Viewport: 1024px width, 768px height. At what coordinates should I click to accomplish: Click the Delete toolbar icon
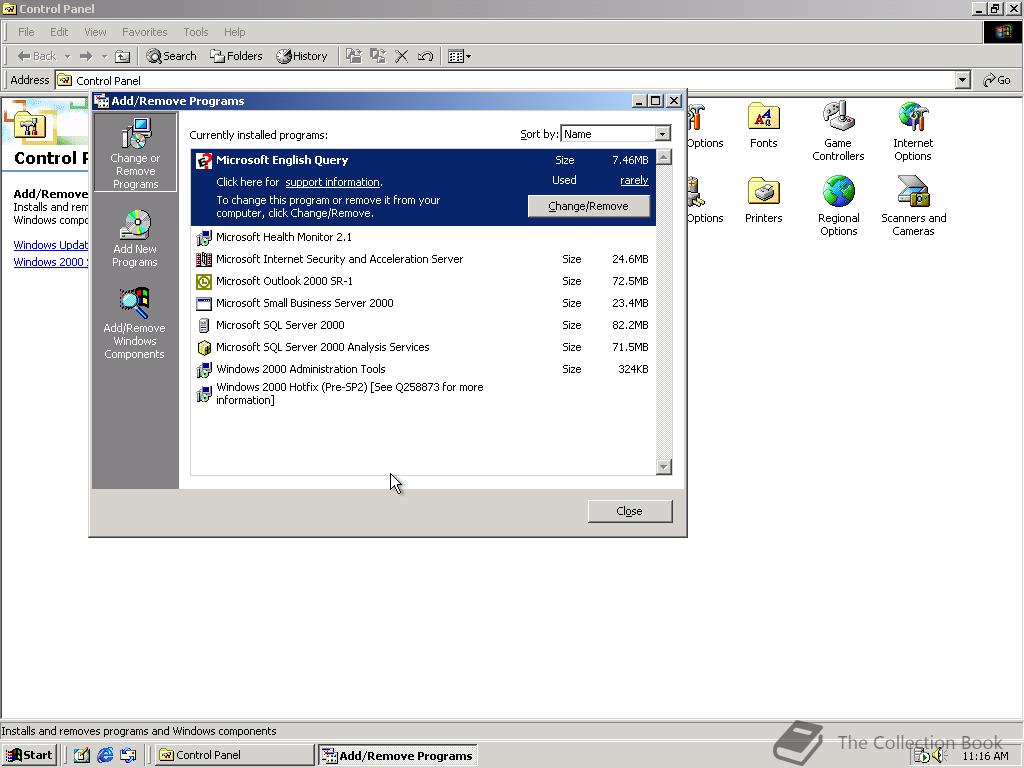402,56
